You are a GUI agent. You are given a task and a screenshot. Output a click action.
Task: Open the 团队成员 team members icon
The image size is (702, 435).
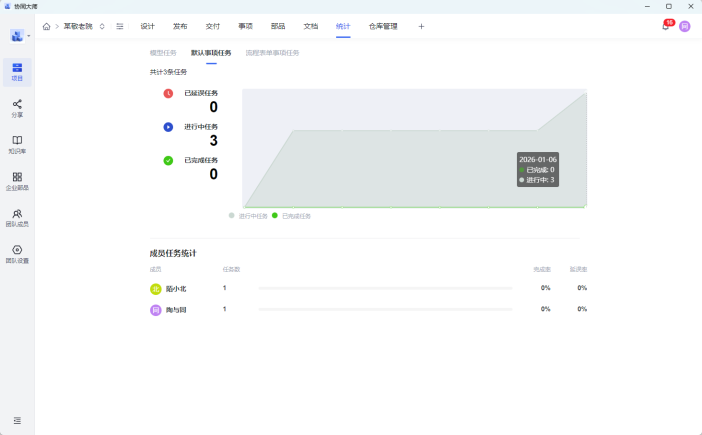click(17, 217)
